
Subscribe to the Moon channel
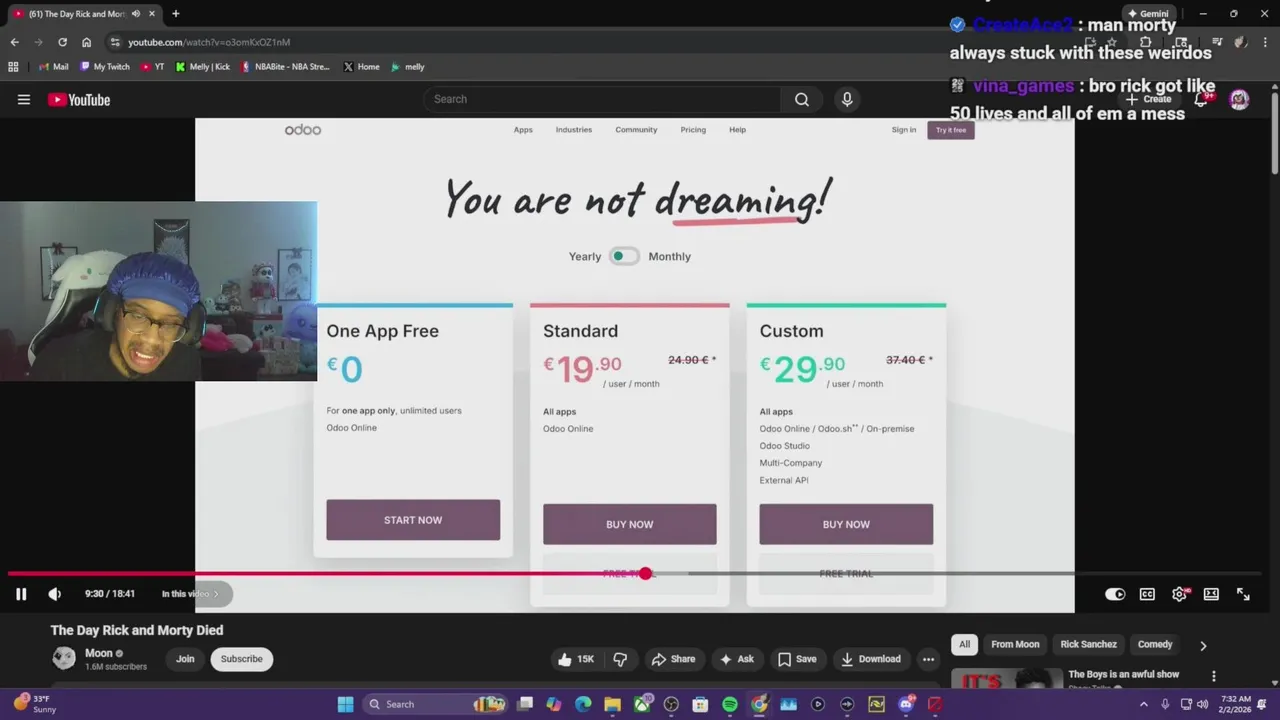point(241,659)
